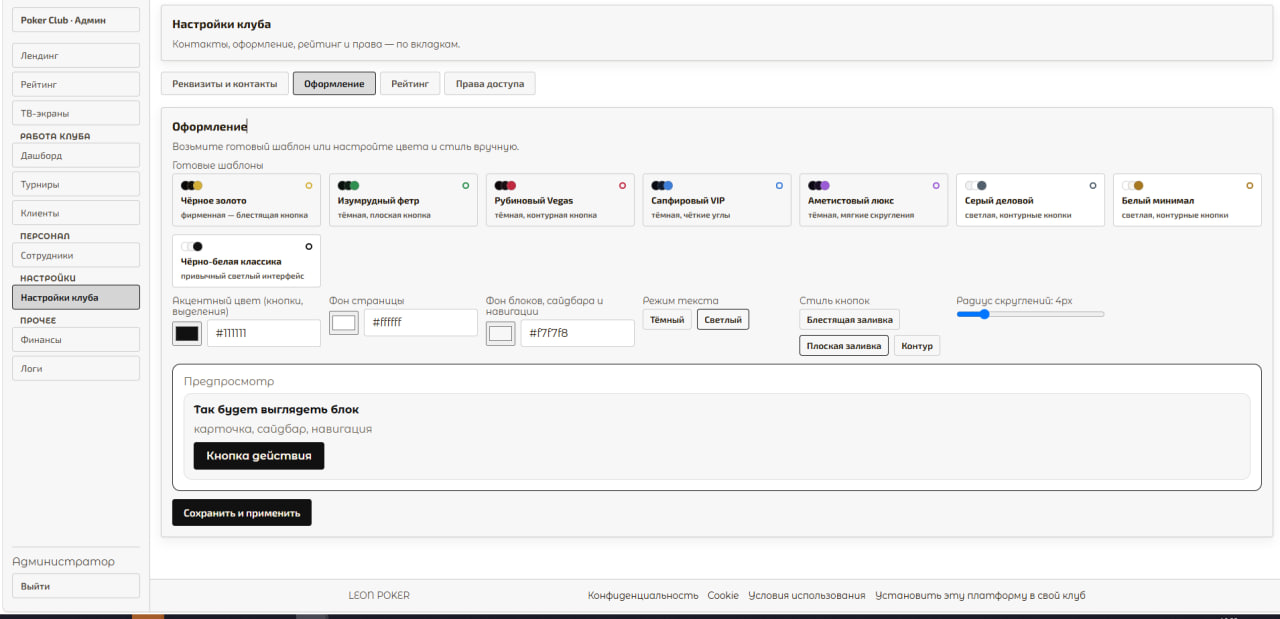Open the page background color swatch
The height and width of the screenshot is (619, 1280).
pyautogui.click(x=344, y=323)
